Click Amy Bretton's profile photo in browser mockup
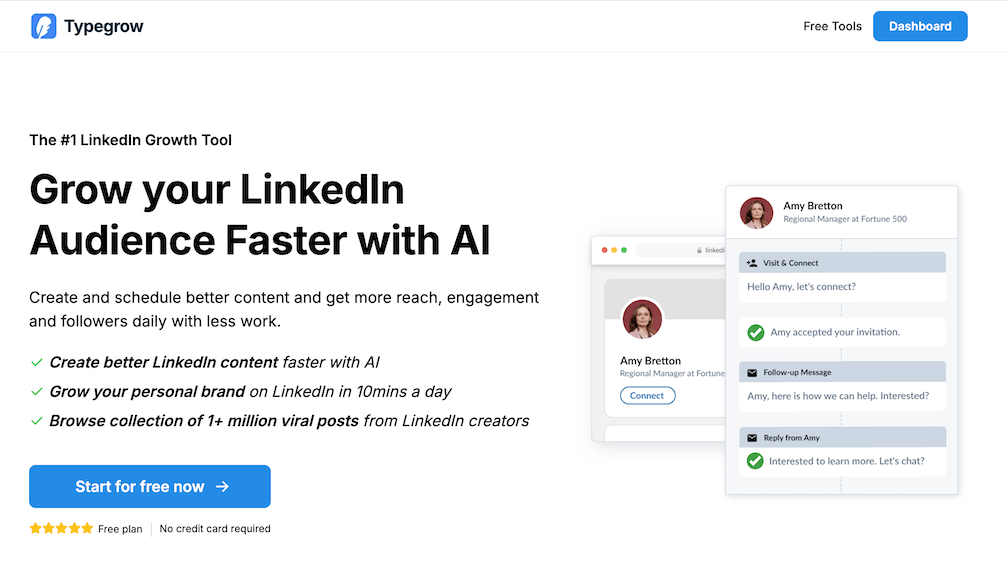 click(642, 319)
